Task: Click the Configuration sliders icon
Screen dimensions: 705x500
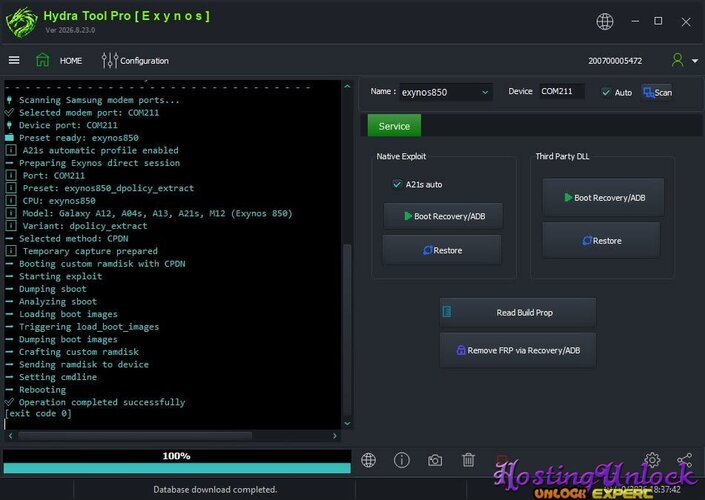Action: pos(109,60)
